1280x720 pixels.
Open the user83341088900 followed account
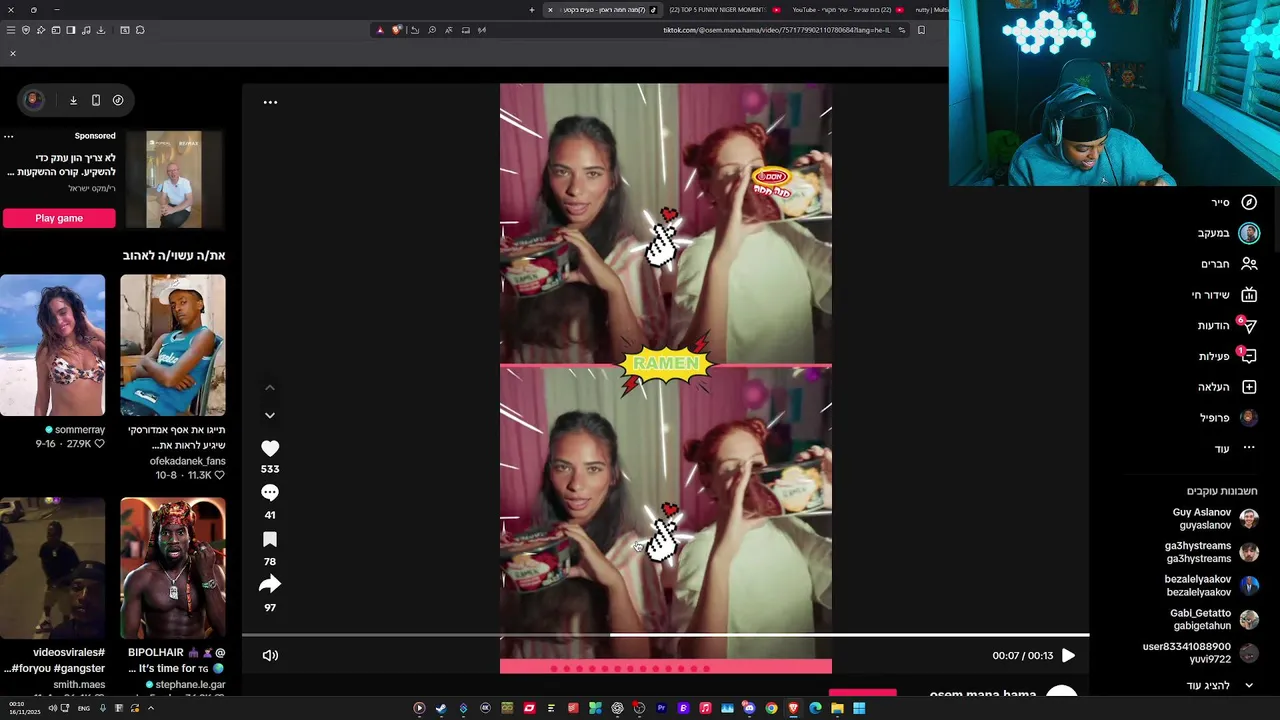[1200, 653]
